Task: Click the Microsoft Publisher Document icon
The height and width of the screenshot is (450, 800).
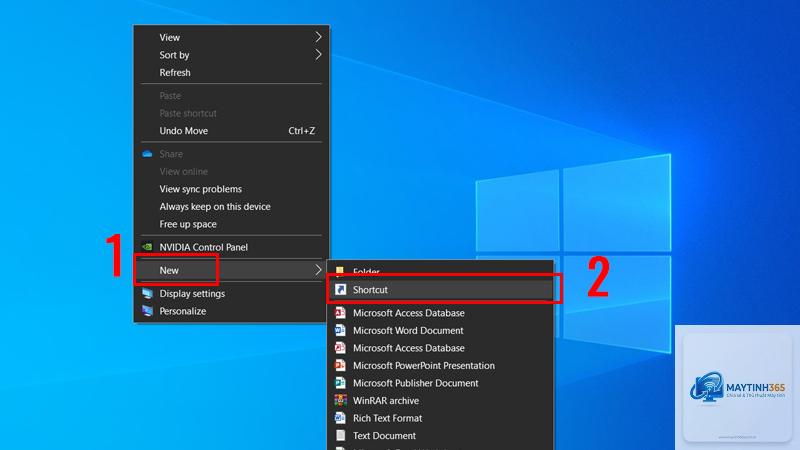Action: click(340, 383)
